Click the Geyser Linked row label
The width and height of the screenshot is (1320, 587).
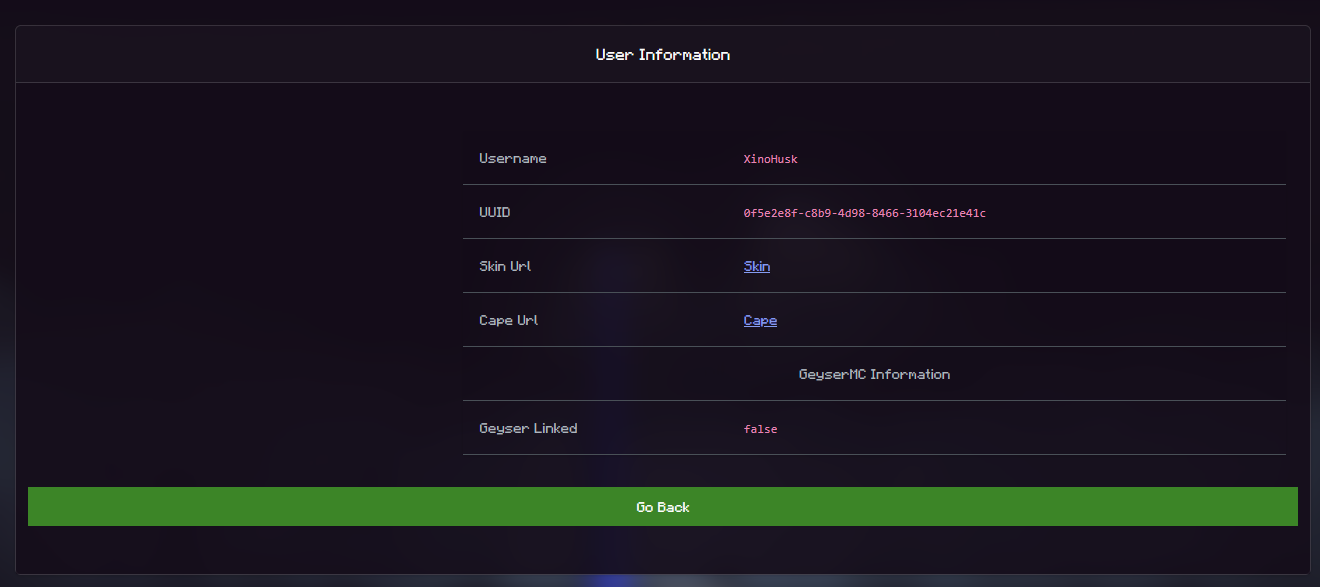coord(528,429)
